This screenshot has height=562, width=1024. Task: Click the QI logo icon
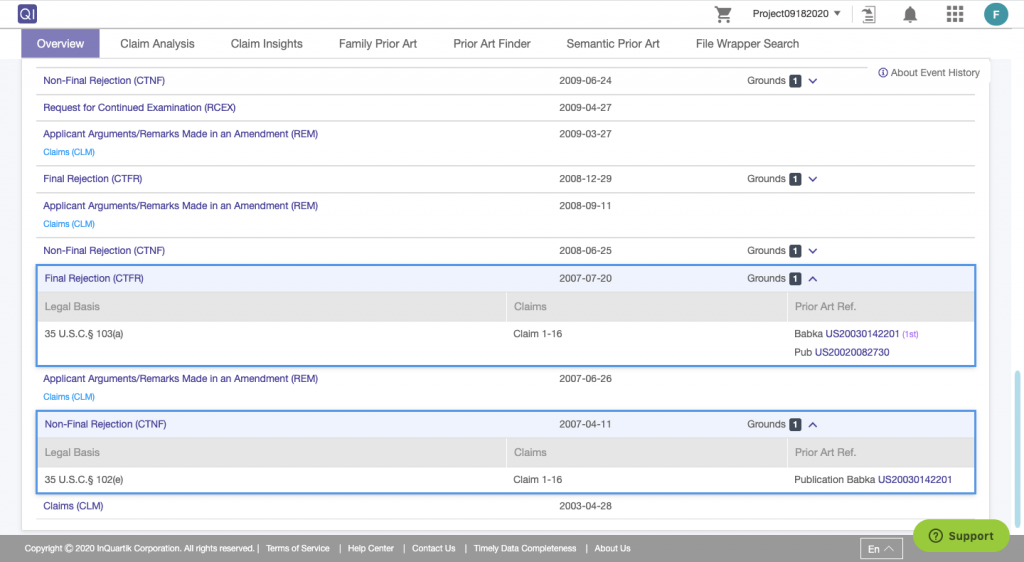point(27,14)
